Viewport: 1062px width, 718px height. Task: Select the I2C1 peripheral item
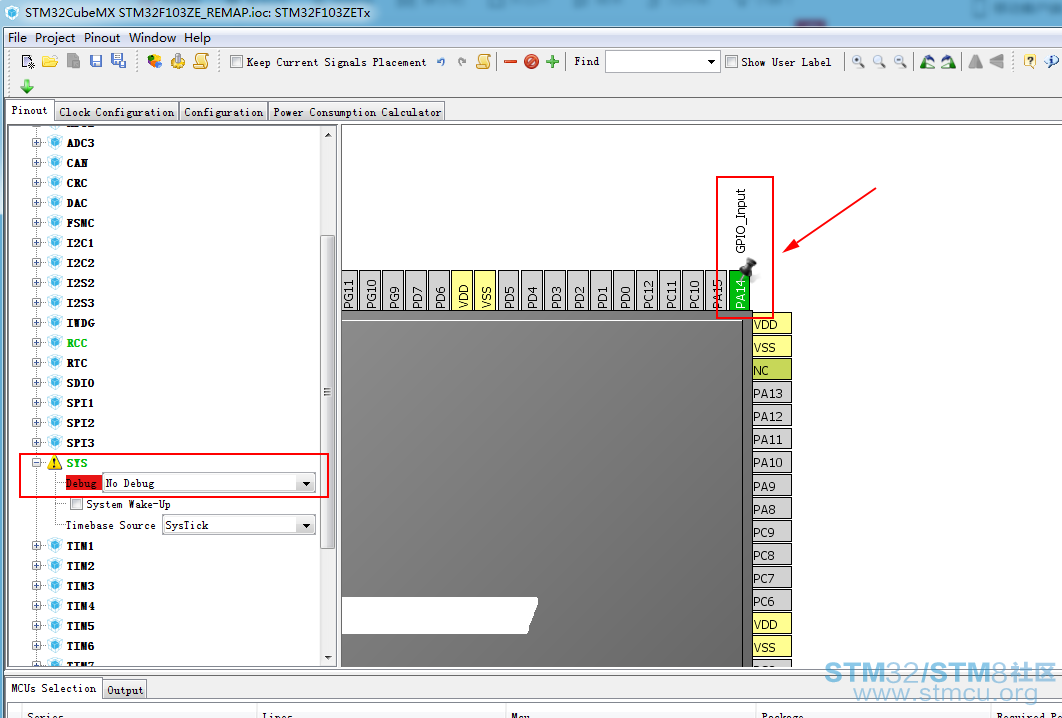pos(80,242)
